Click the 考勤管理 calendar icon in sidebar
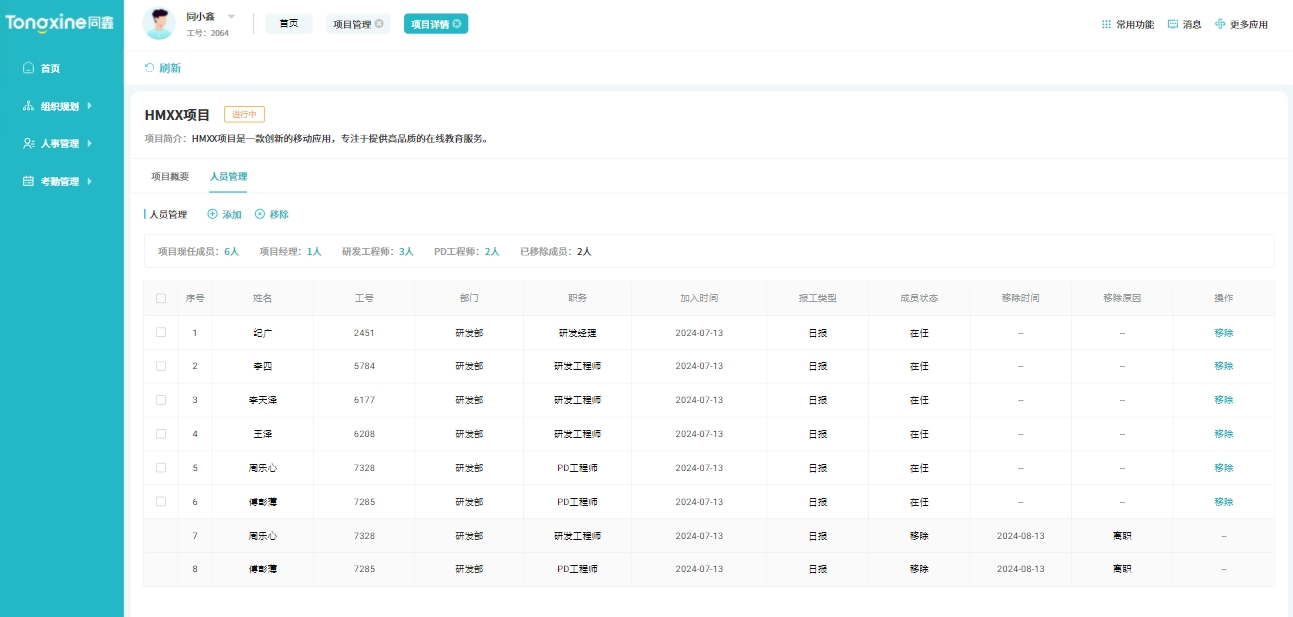 tap(27, 181)
